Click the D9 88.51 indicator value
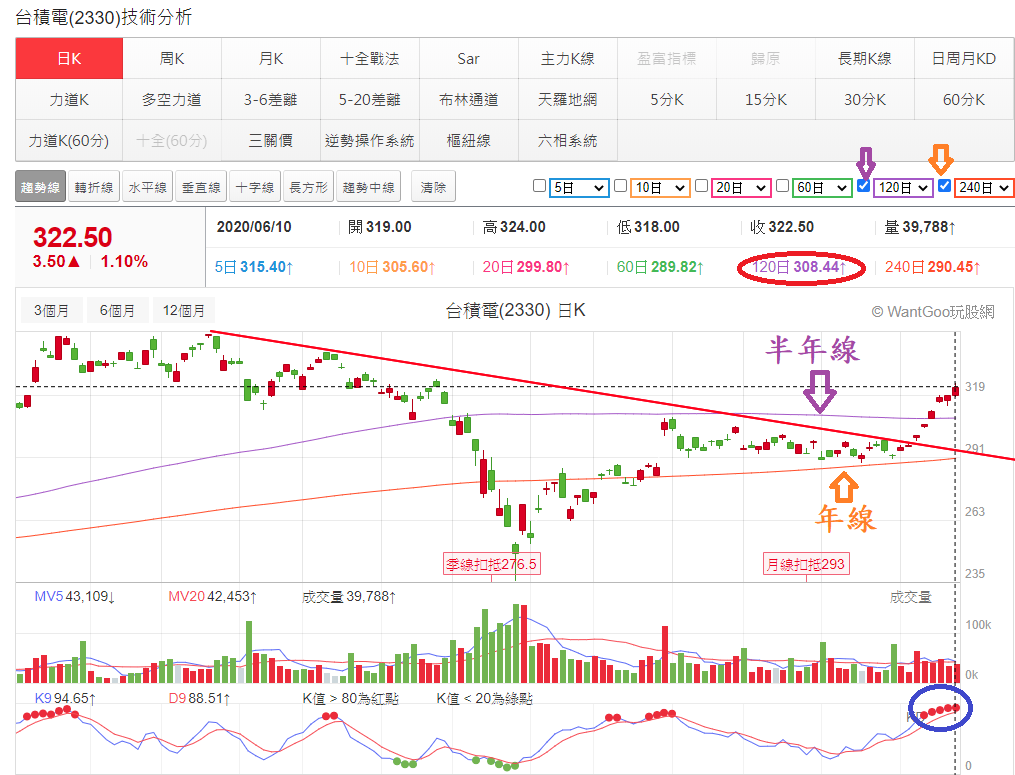Screen dimensions: 1015x775 [200, 699]
